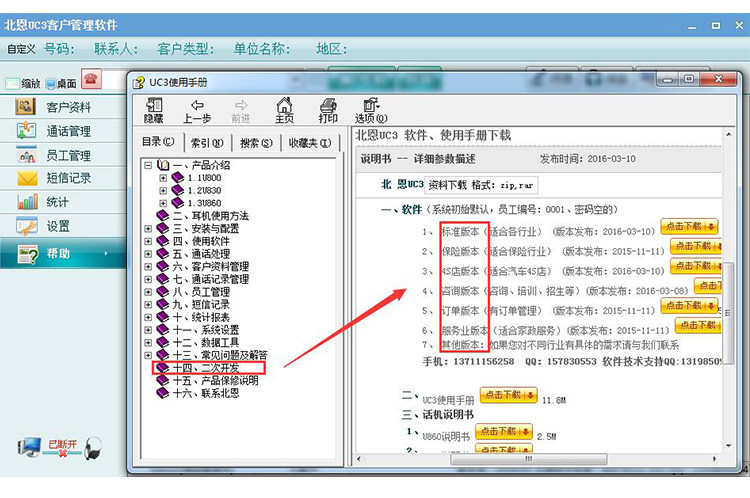Expand 十三、常见问题及解答 node
Screen dimensions: 750x498
click(148, 355)
